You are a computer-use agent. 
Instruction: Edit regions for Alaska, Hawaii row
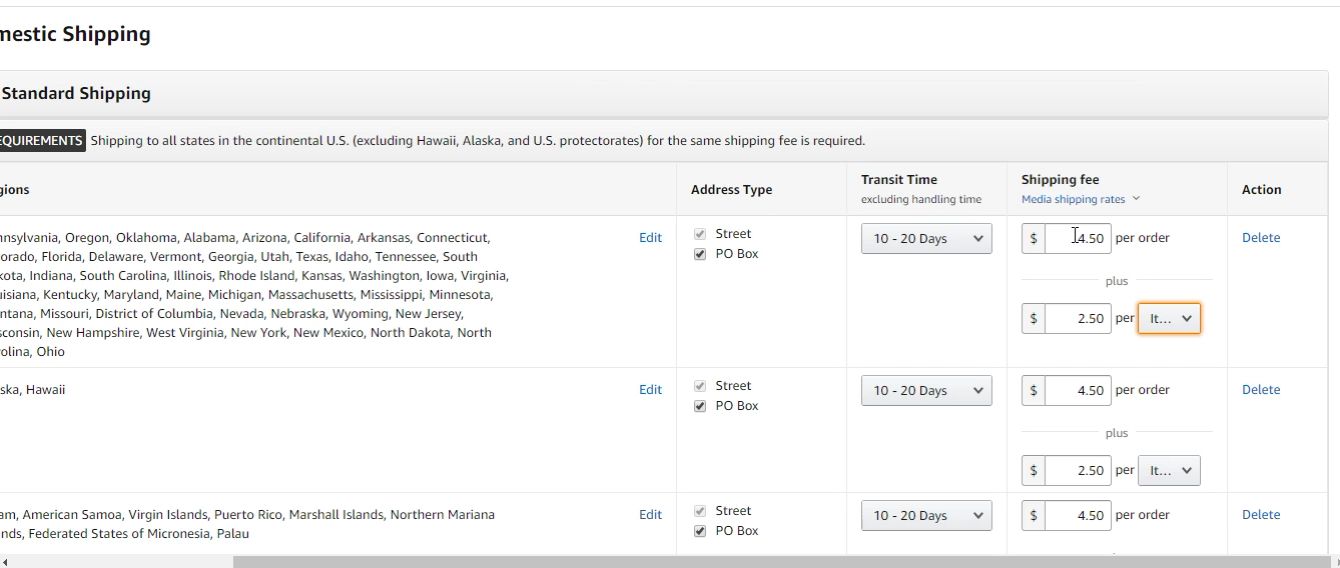(650, 390)
